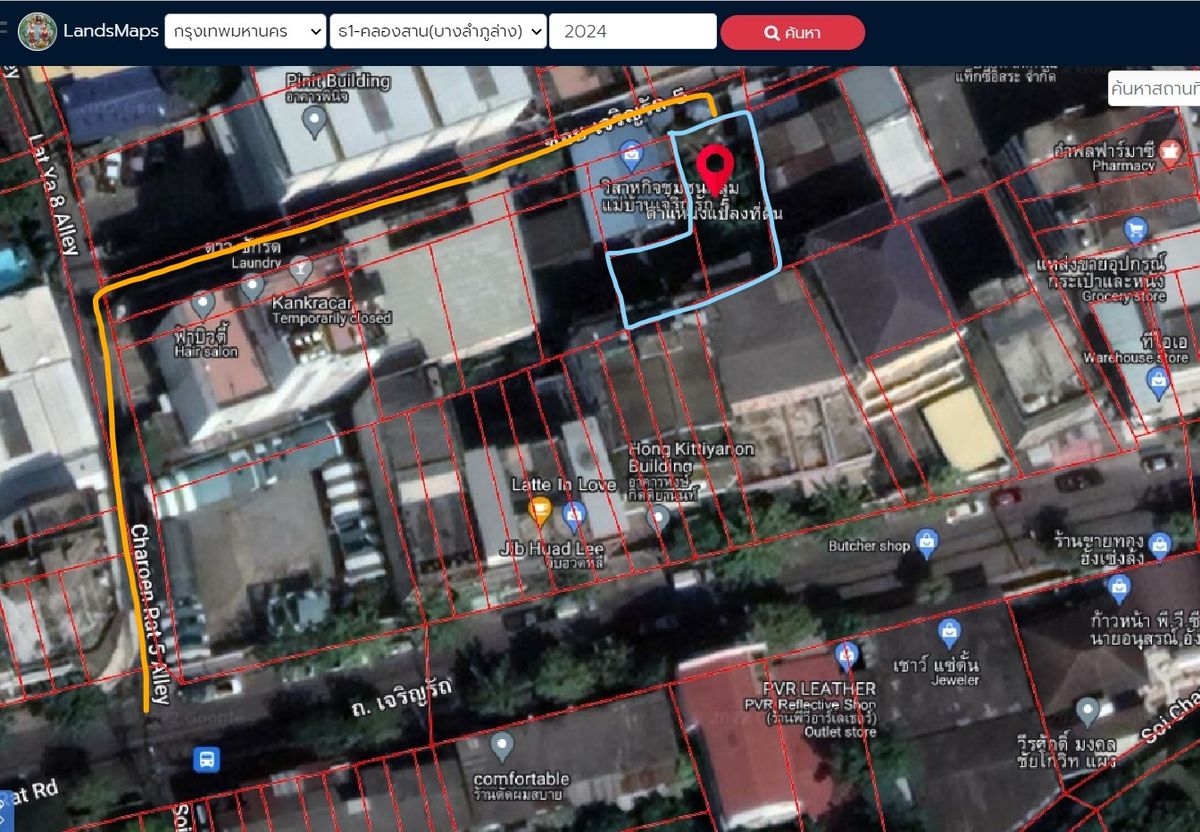Click the Lat Ya 8 Alley street label
Image resolution: width=1200 pixels, height=832 pixels.
click(x=53, y=194)
